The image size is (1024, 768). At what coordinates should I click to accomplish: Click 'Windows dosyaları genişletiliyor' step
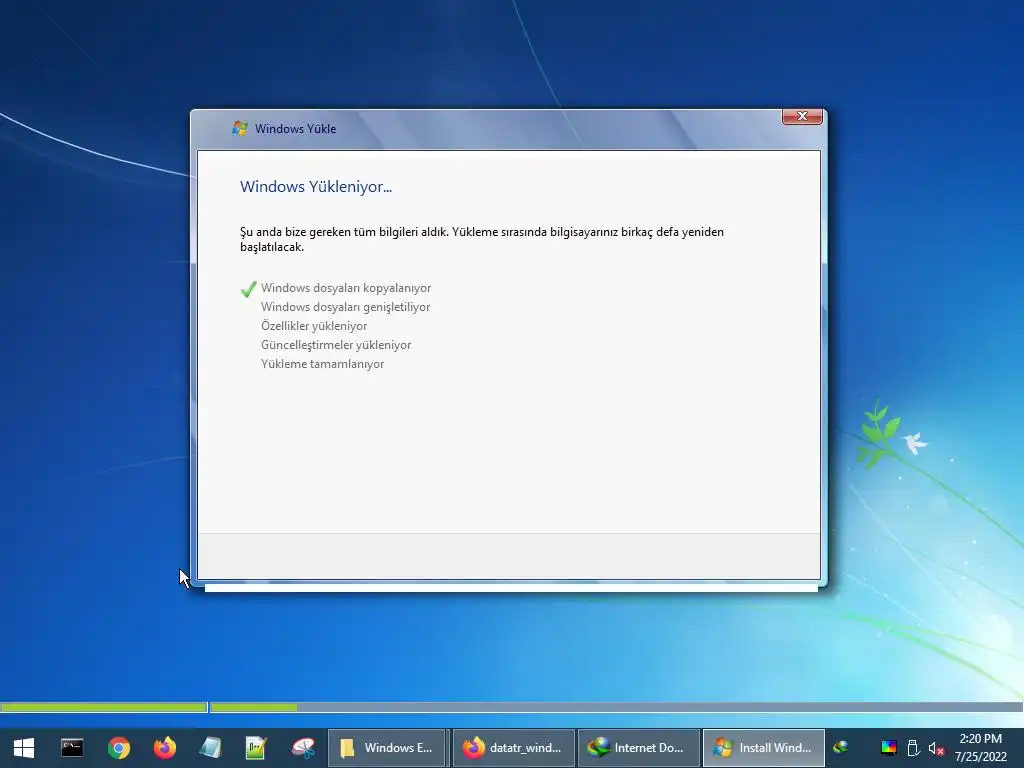coord(345,307)
